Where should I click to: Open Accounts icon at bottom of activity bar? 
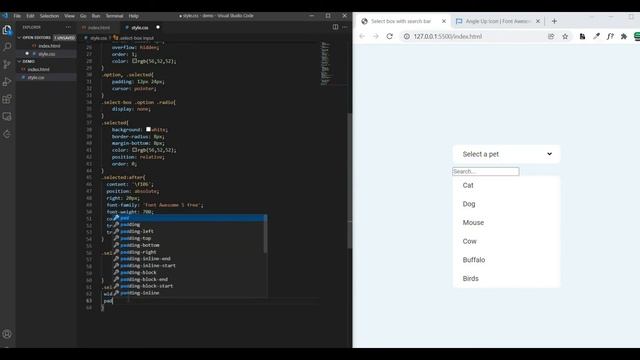coord(7,334)
